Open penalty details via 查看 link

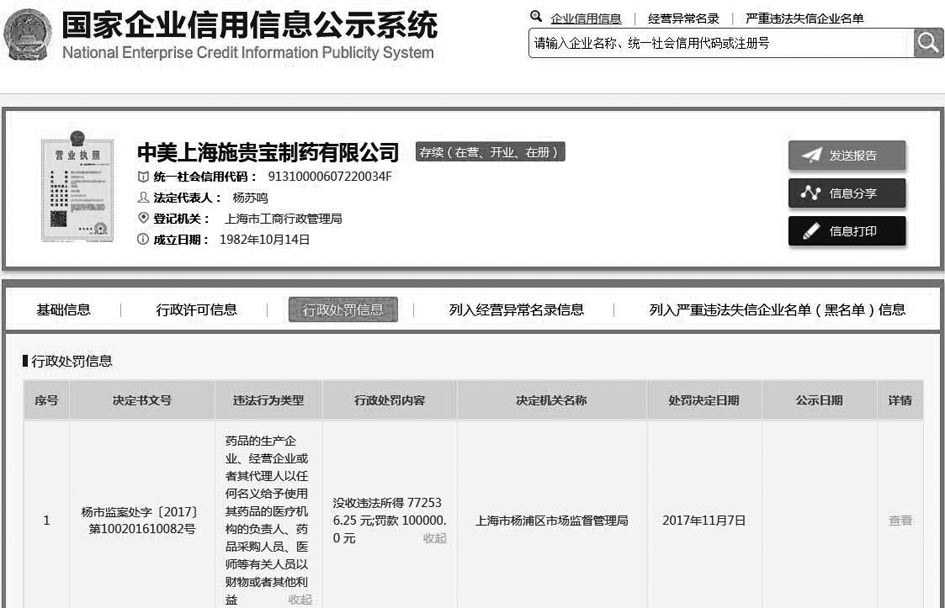900,521
